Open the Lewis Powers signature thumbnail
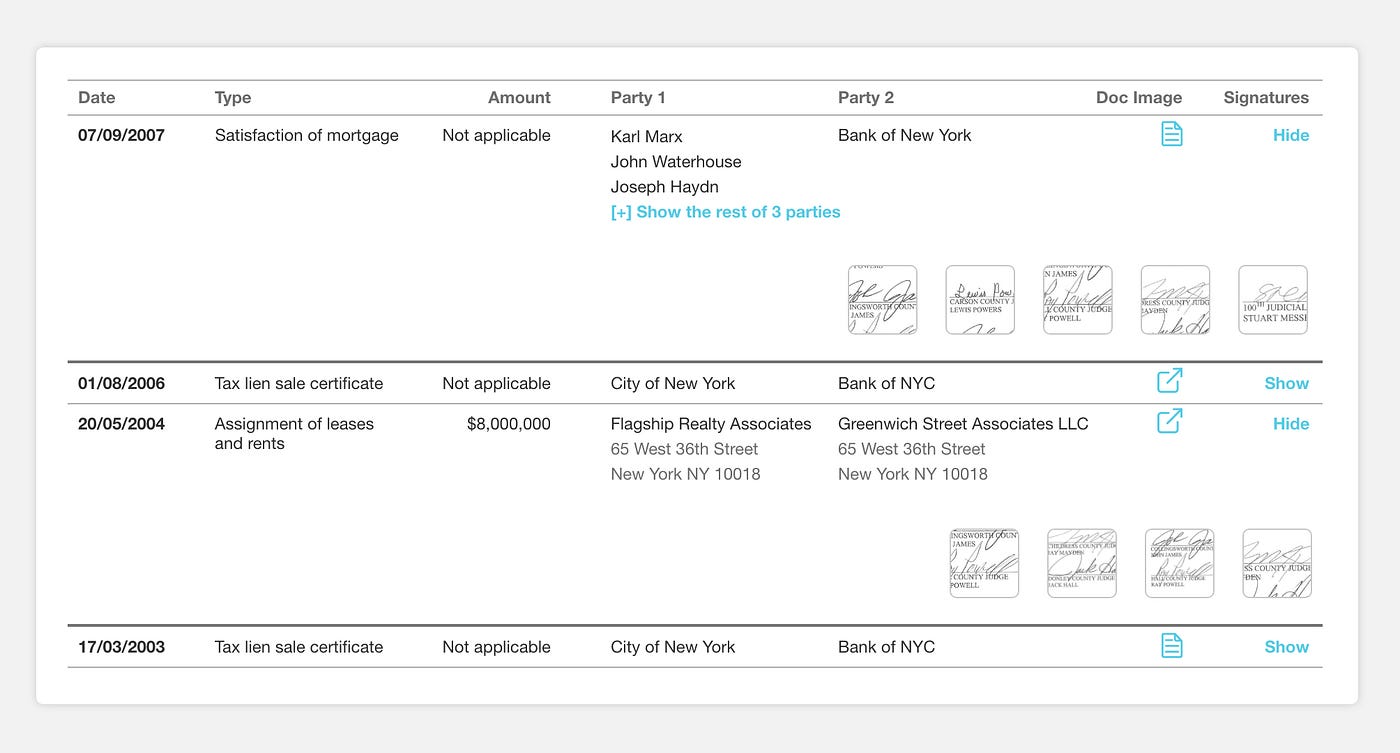The width and height of the screenshot is (1400, 753). pyautogui.click(x=980, y=300)
